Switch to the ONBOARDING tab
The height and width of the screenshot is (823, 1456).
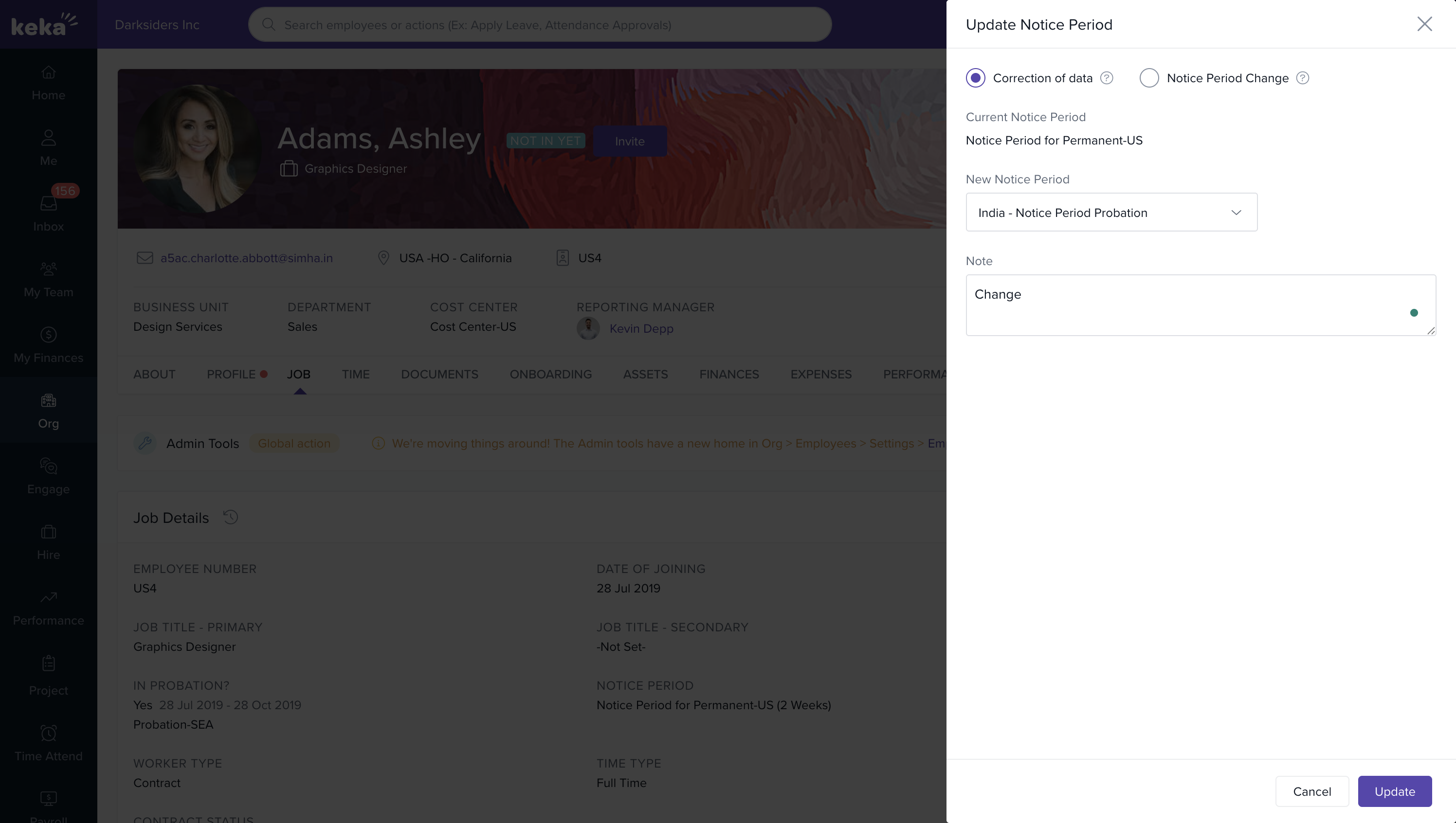pos(550,374)
